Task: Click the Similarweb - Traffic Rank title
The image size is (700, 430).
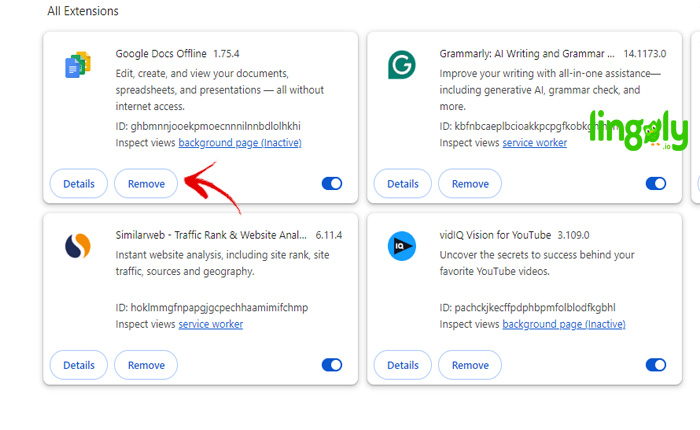Action: click(211, 235)
